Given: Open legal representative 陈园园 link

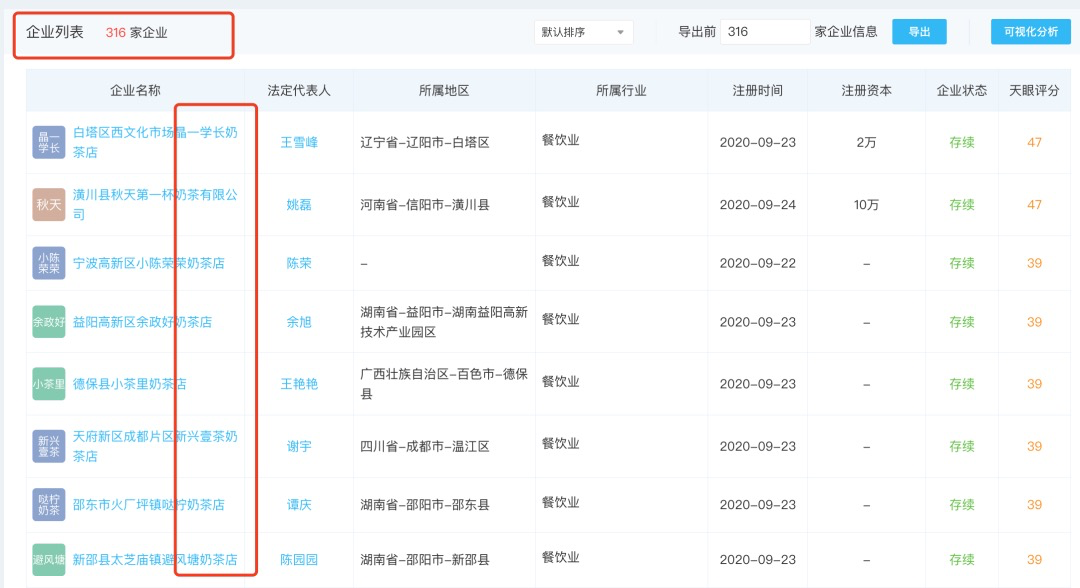Looking at the screenshot, I should point(299,560).
